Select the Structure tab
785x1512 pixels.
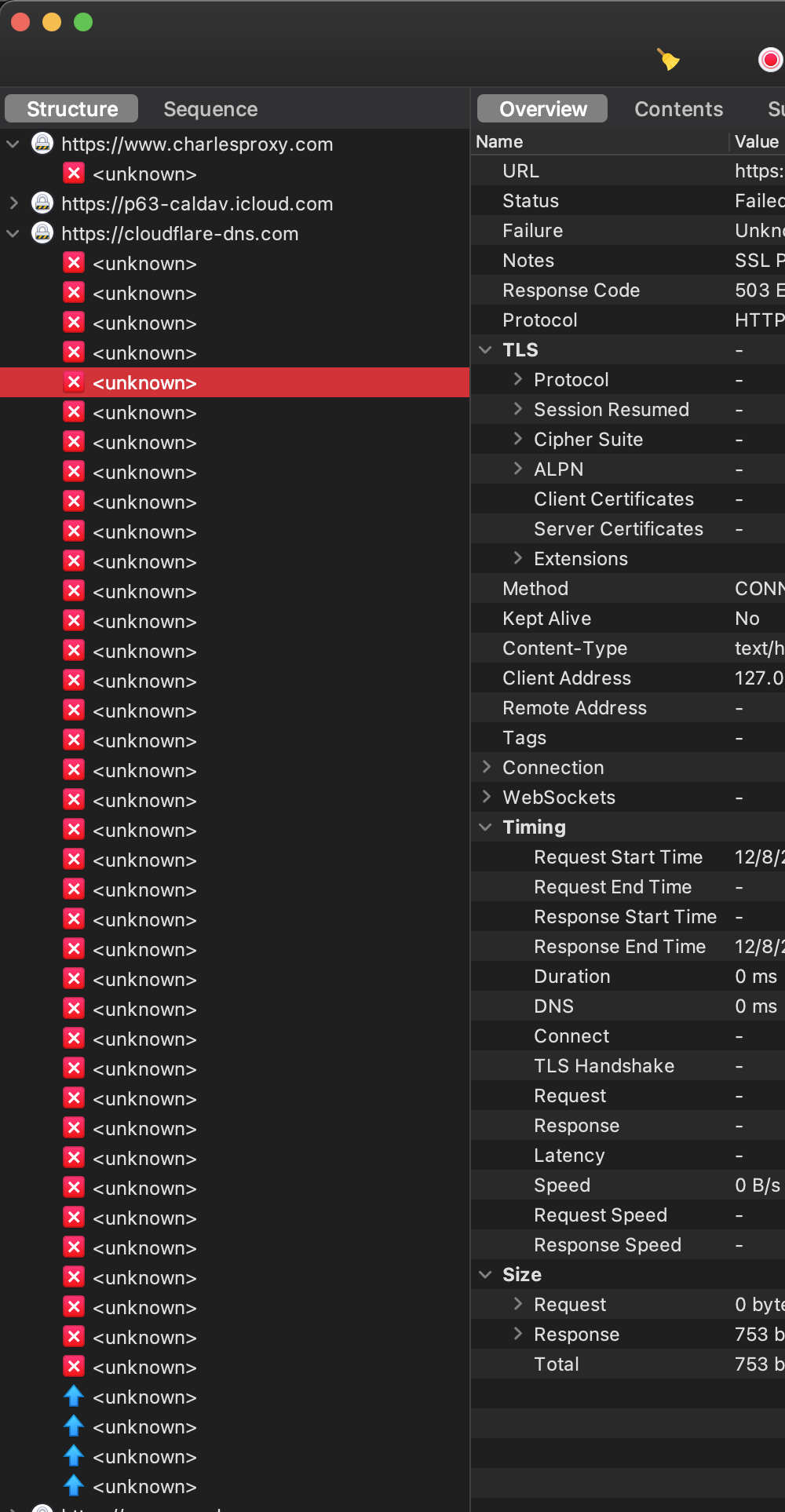coord(71,109)
